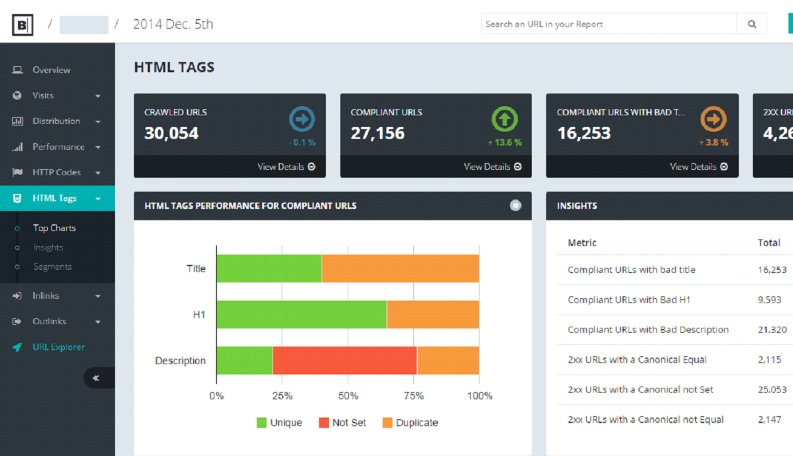Open Segments submenu item
The width and height of the screenshot is (793, 456).
[52, 266]
